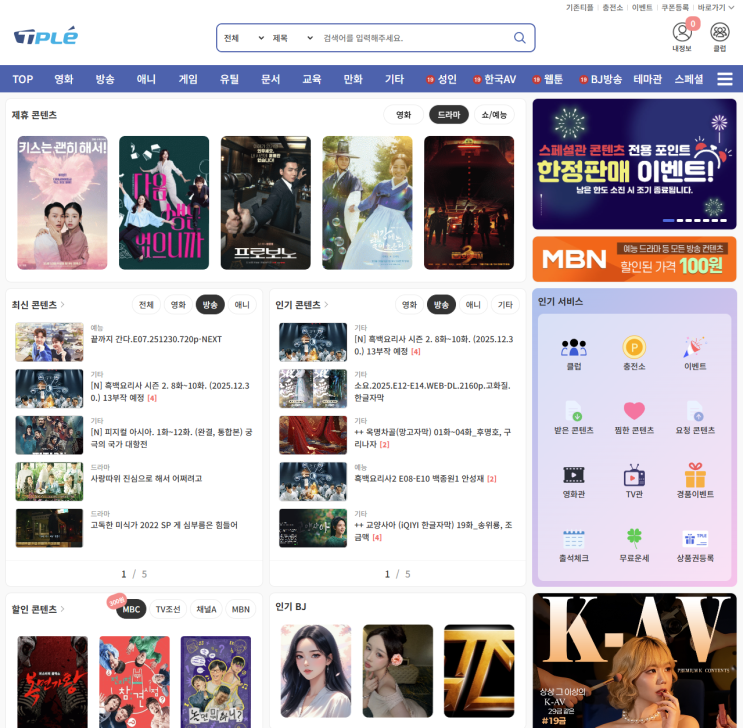Open the K-AV promotional banner
This screenshot has height=728, width=743.
[634, 660]
